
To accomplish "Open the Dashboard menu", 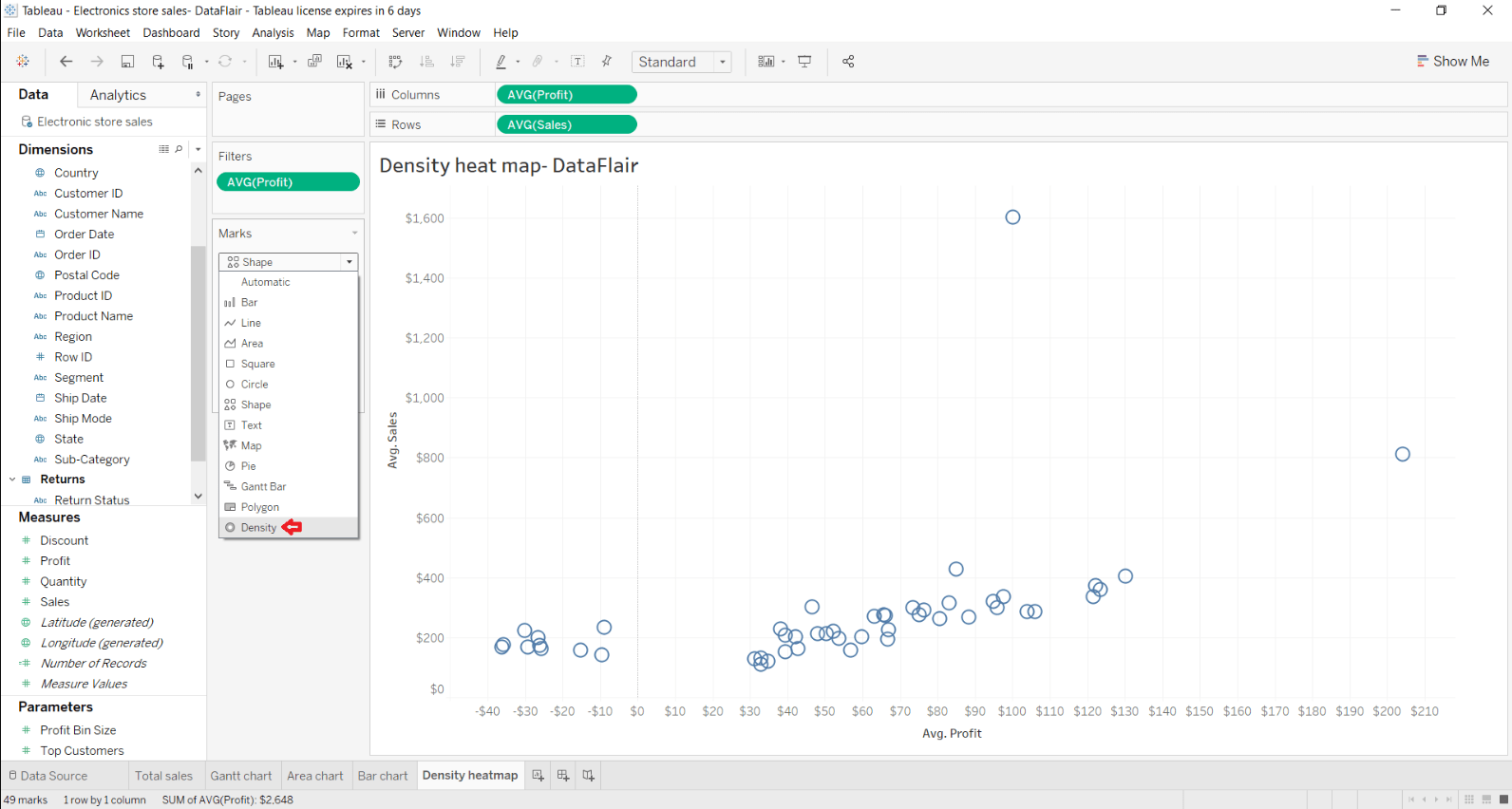I will pyautogui.click(x=171, y=32).
